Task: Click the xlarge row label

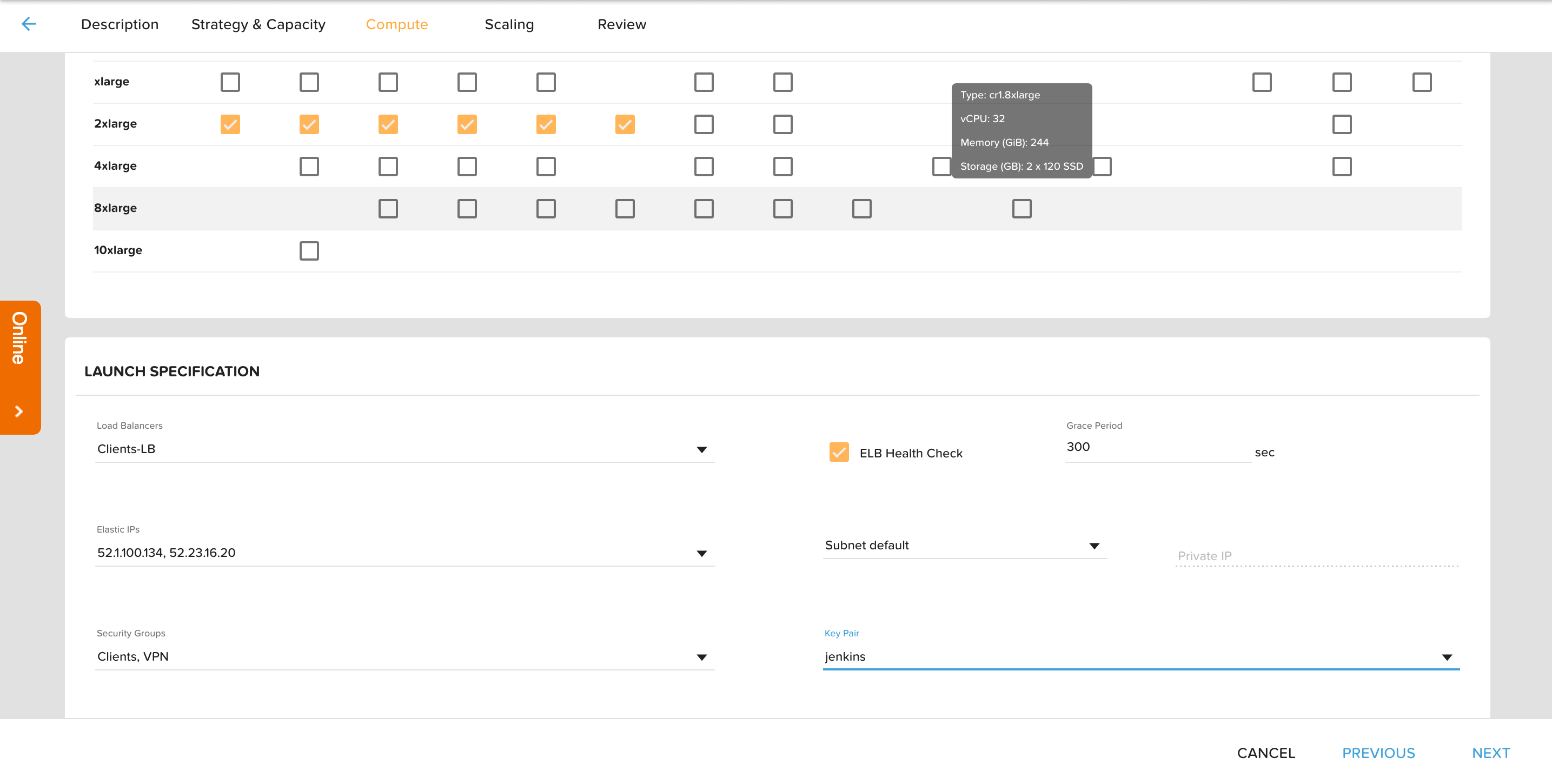Action: pyautogui.click(x=111, y=82)
